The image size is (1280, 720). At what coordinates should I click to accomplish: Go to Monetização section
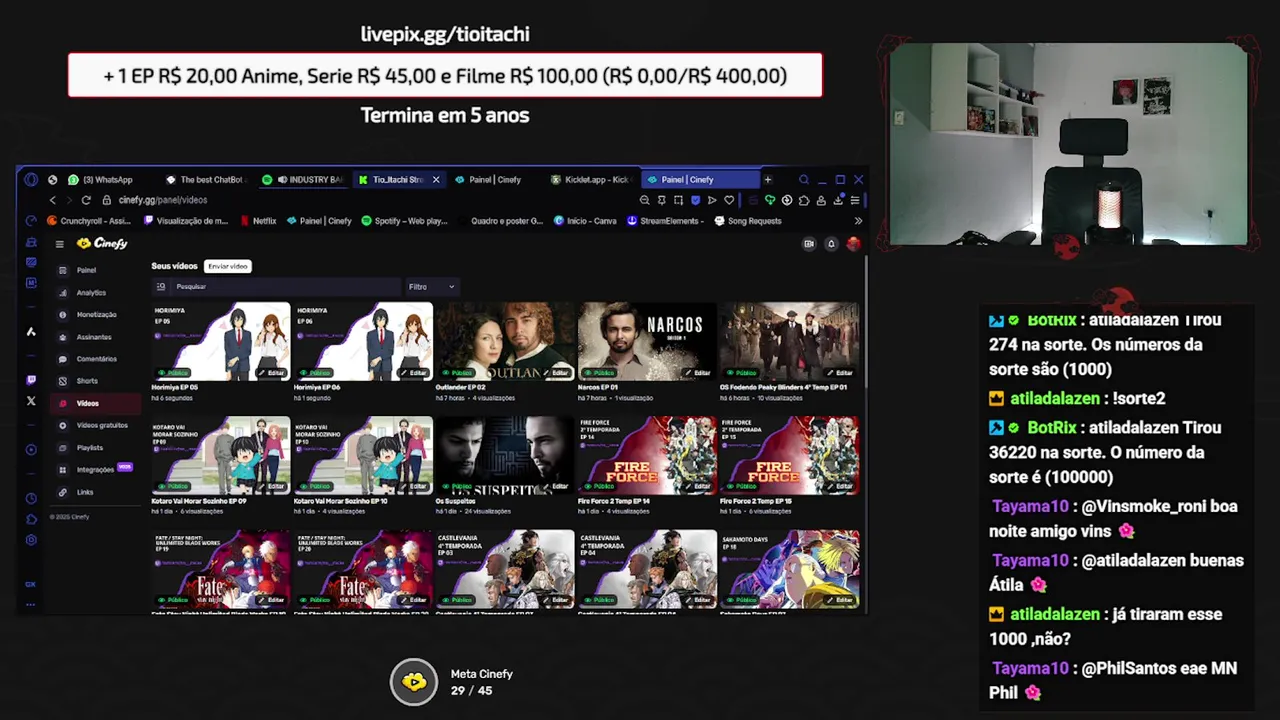pyautogui.click(x=96, y=315)
